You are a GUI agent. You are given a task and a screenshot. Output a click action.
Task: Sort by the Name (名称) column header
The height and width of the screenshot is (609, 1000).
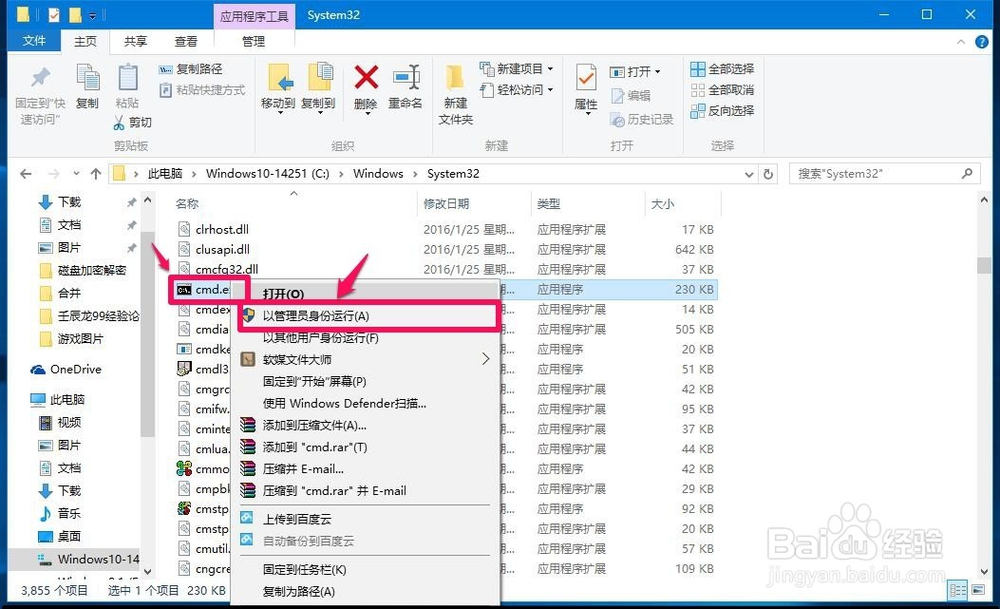click(187, 203)
